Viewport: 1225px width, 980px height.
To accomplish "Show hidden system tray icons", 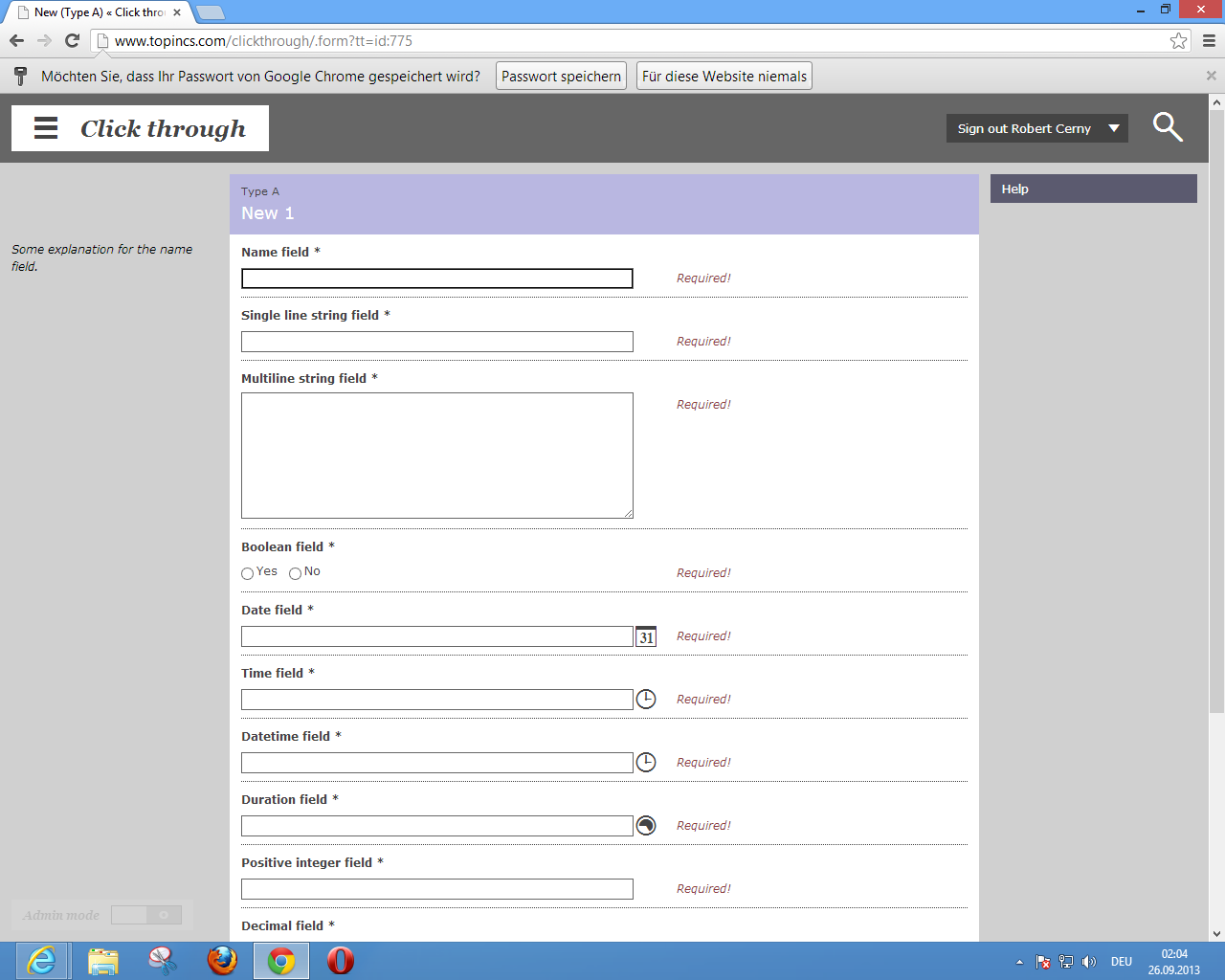I will coord(1019,962).
